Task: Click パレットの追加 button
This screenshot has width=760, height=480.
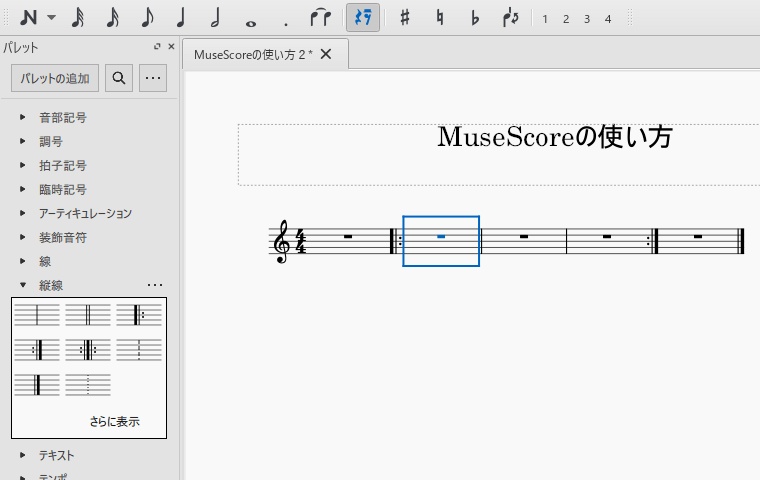Action: pos(55,78)
